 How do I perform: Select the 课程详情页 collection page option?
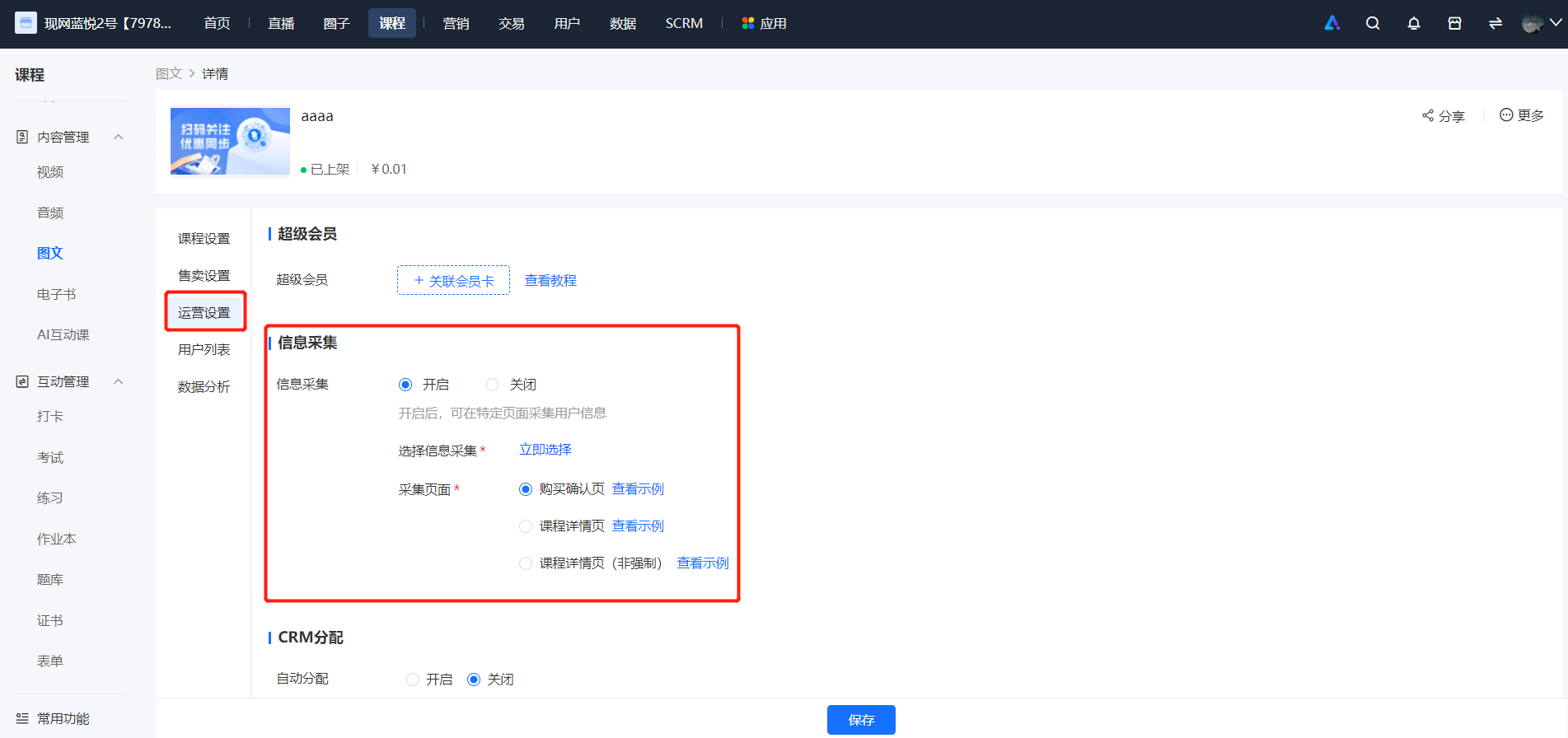[526, 526]
